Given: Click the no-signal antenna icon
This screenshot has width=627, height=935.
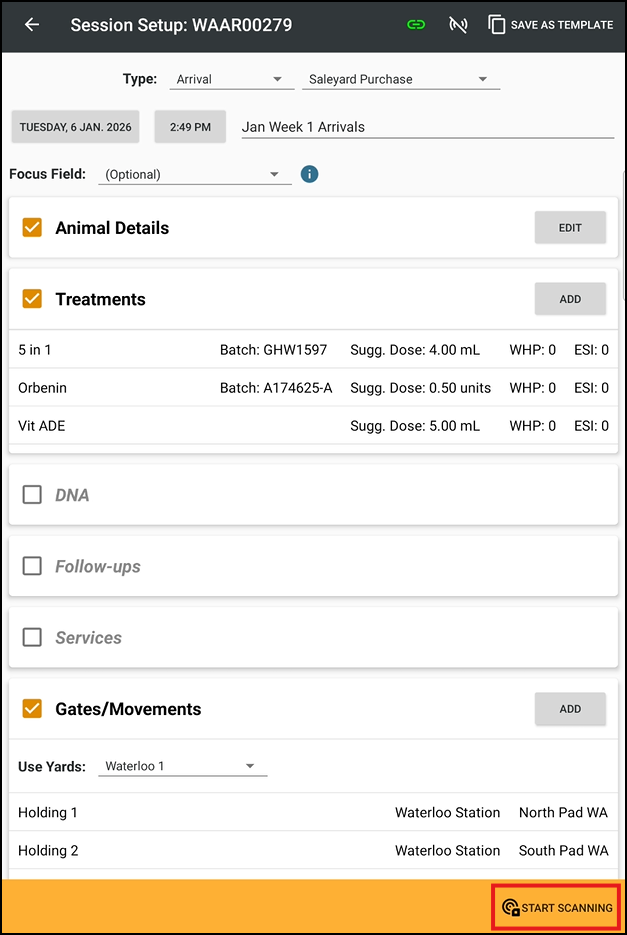Looking at the screenshot, I should [x=458, y=25].
